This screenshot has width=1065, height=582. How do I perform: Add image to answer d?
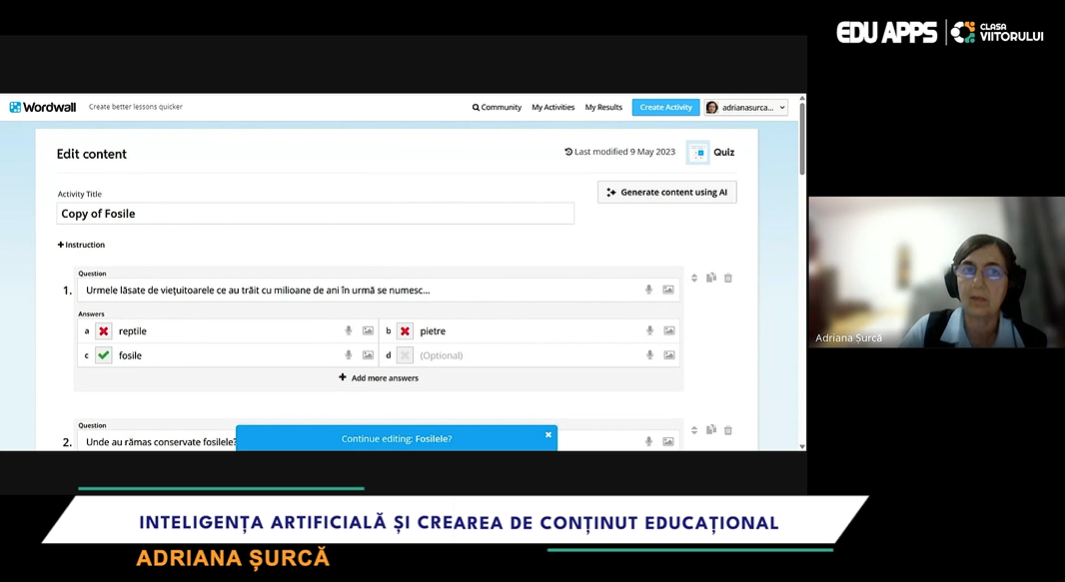coord(670,355)
